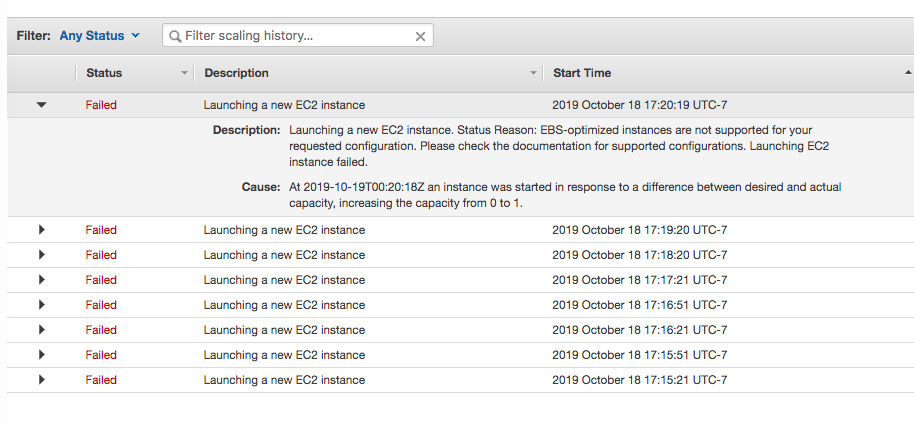Sort by the Status column header
Image resolution: width=914 pixels, height=424 pixels.
tap(105, 73)
